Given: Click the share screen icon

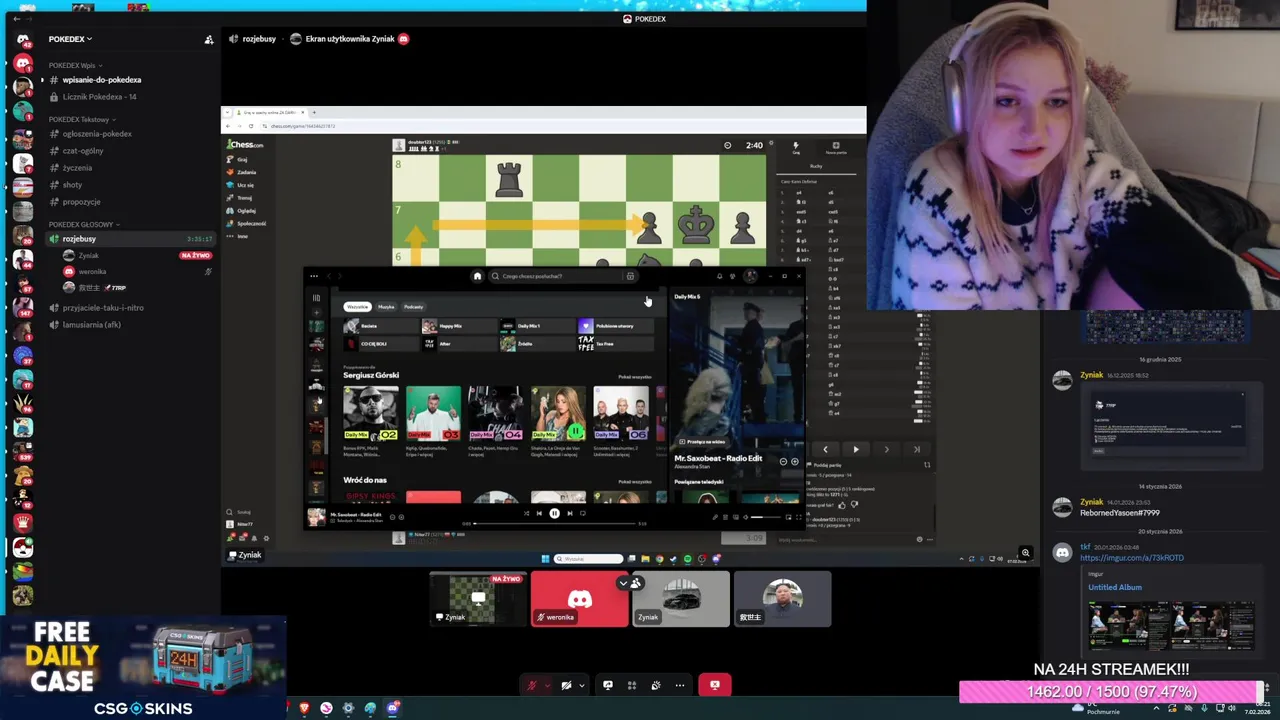Looking at the screenshot, I should tap(607, 685).
